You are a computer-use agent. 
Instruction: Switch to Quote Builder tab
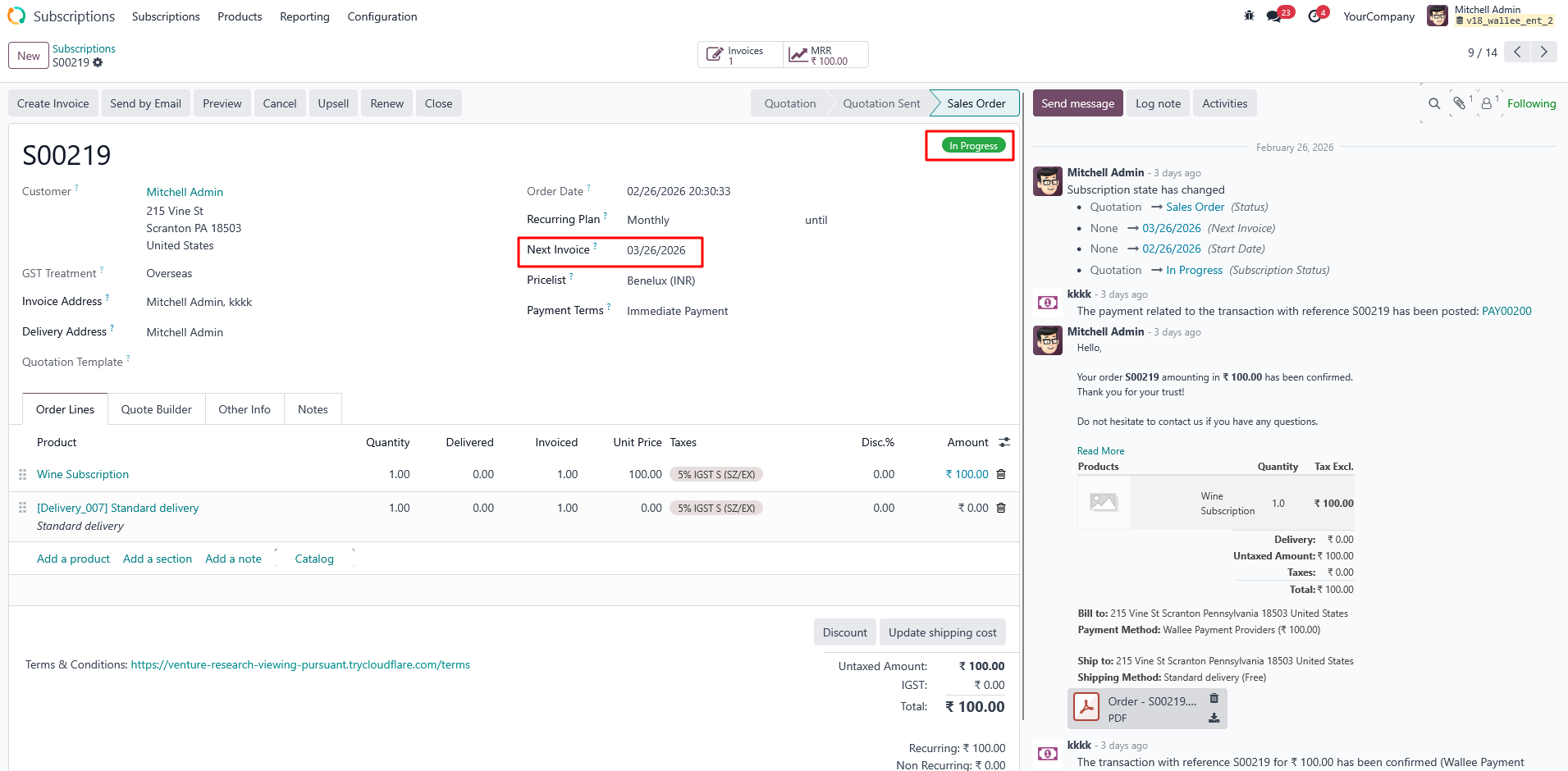click(156, 409)
